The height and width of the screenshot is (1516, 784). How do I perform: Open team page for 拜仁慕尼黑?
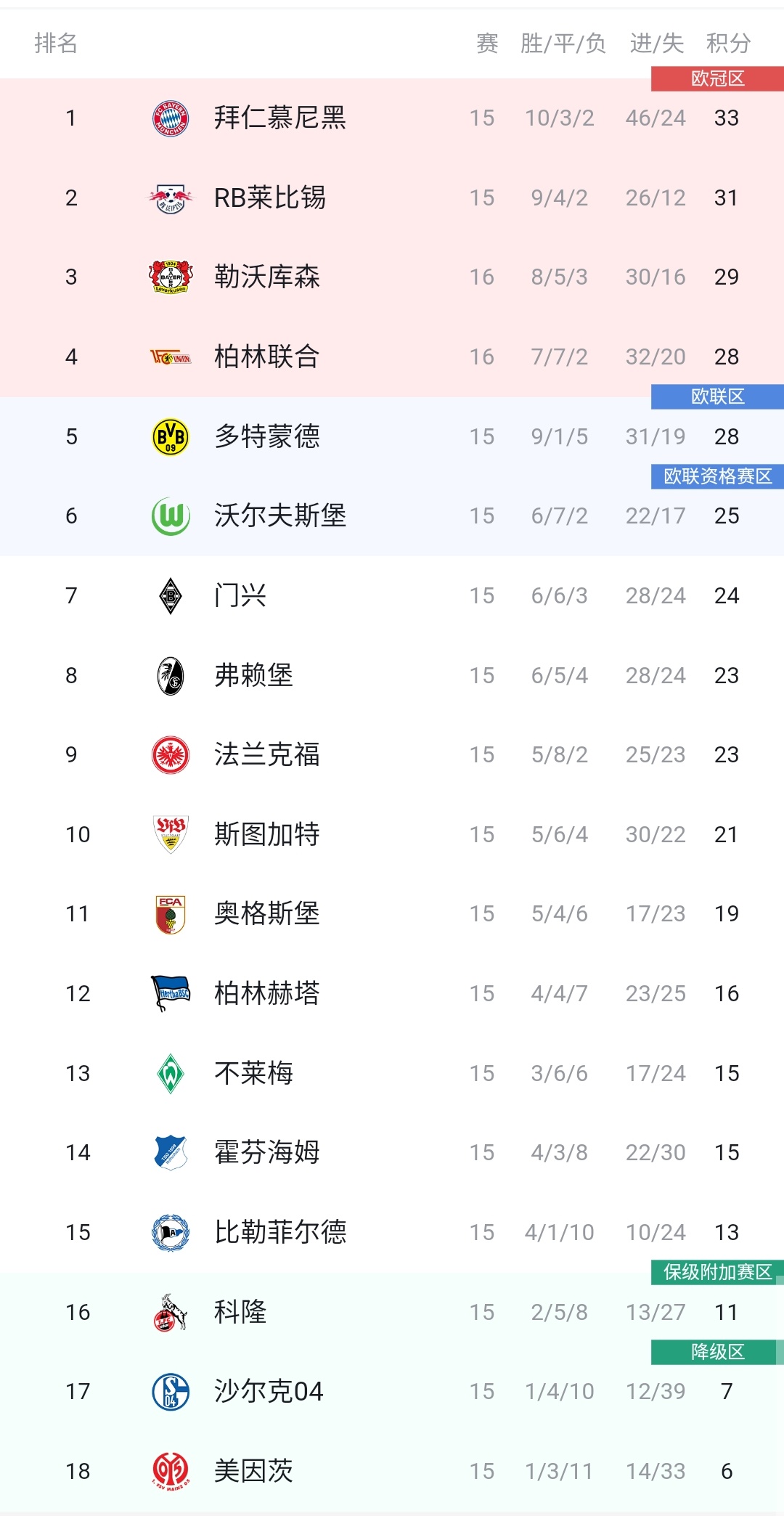pos(280,118)
